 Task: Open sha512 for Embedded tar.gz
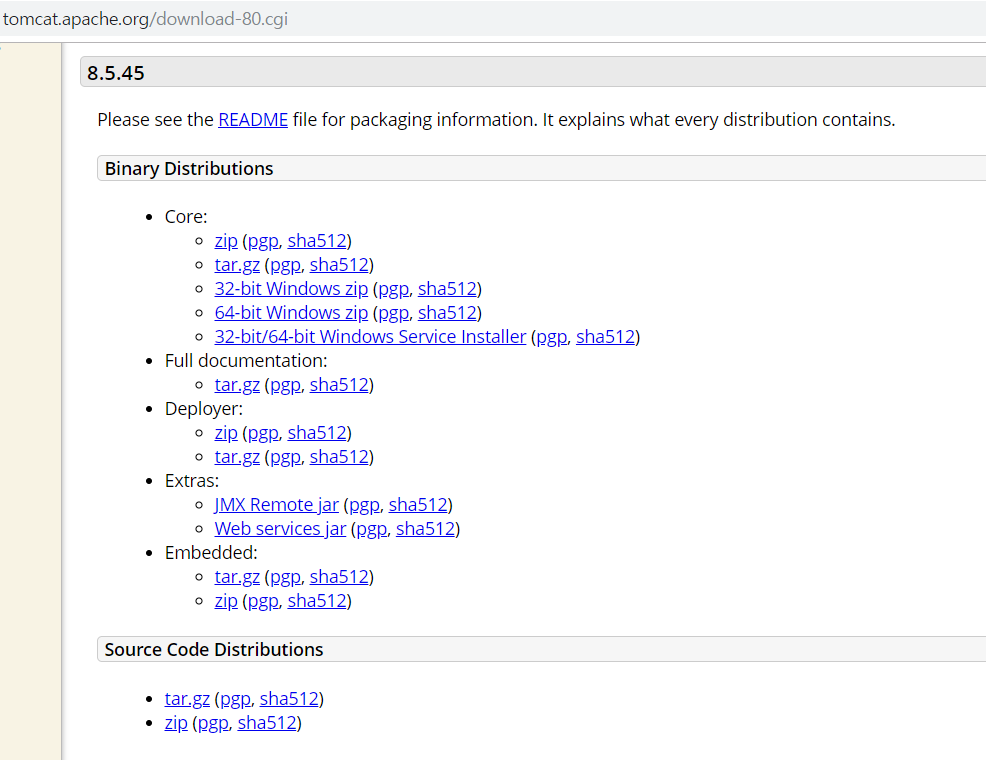pos(339,576)
